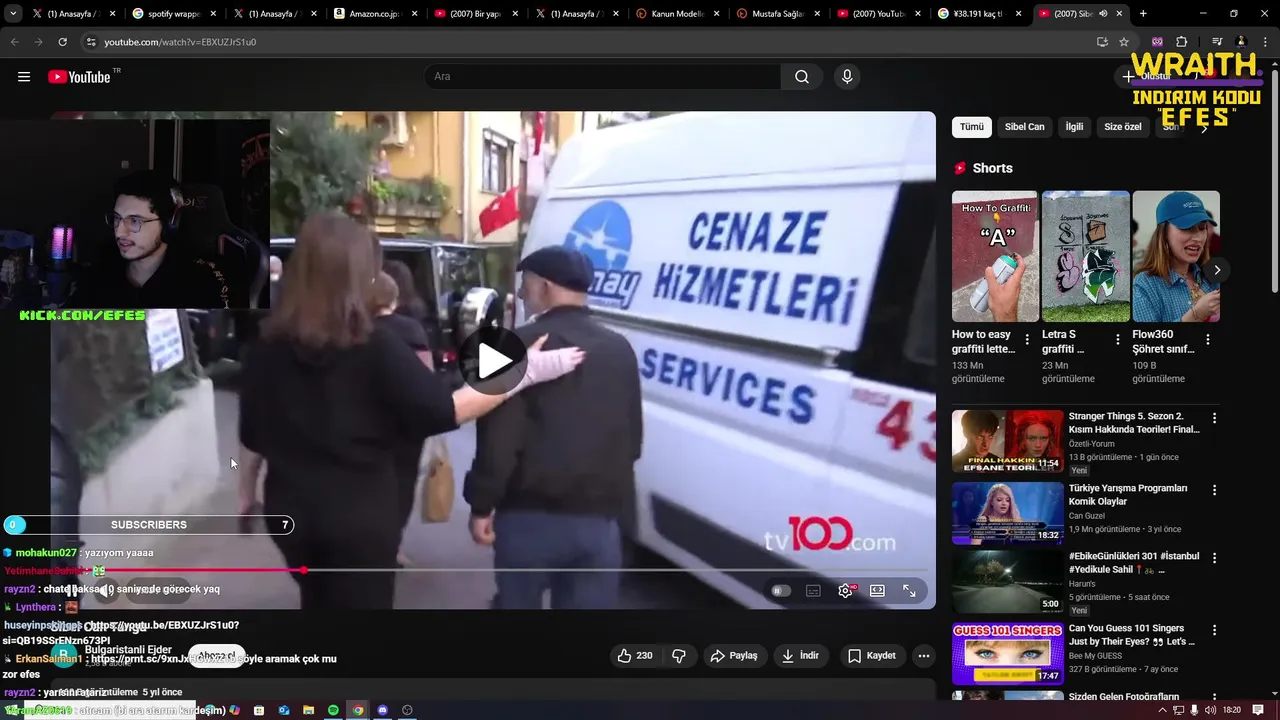The image size is (1280, 720).
Task: Open the Paylaş share dialog
Action: pyautogui.click(x=734, y=656)
